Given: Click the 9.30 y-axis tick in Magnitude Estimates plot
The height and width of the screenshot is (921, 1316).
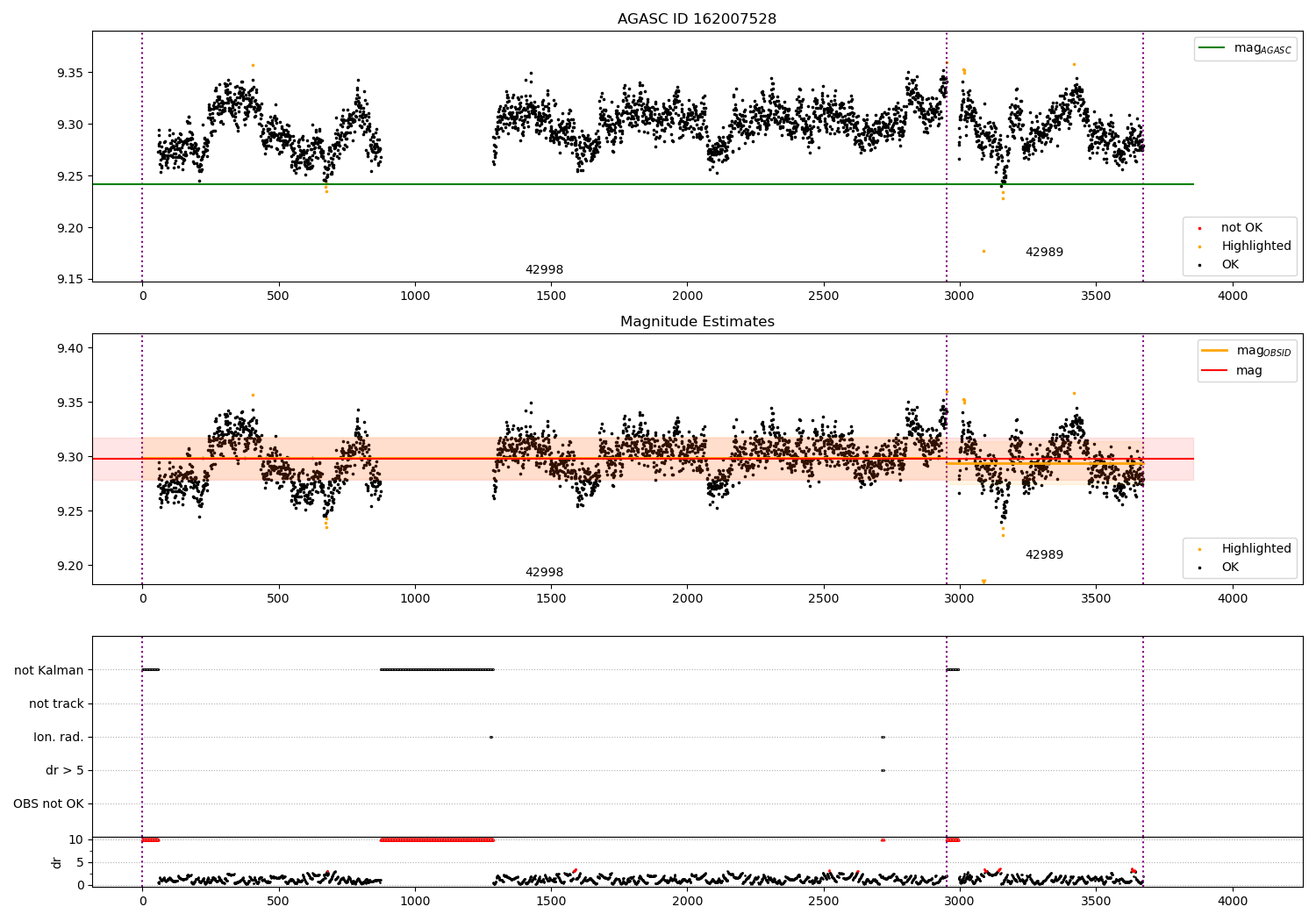Looking at the screenshot, I should click(70, 457).
